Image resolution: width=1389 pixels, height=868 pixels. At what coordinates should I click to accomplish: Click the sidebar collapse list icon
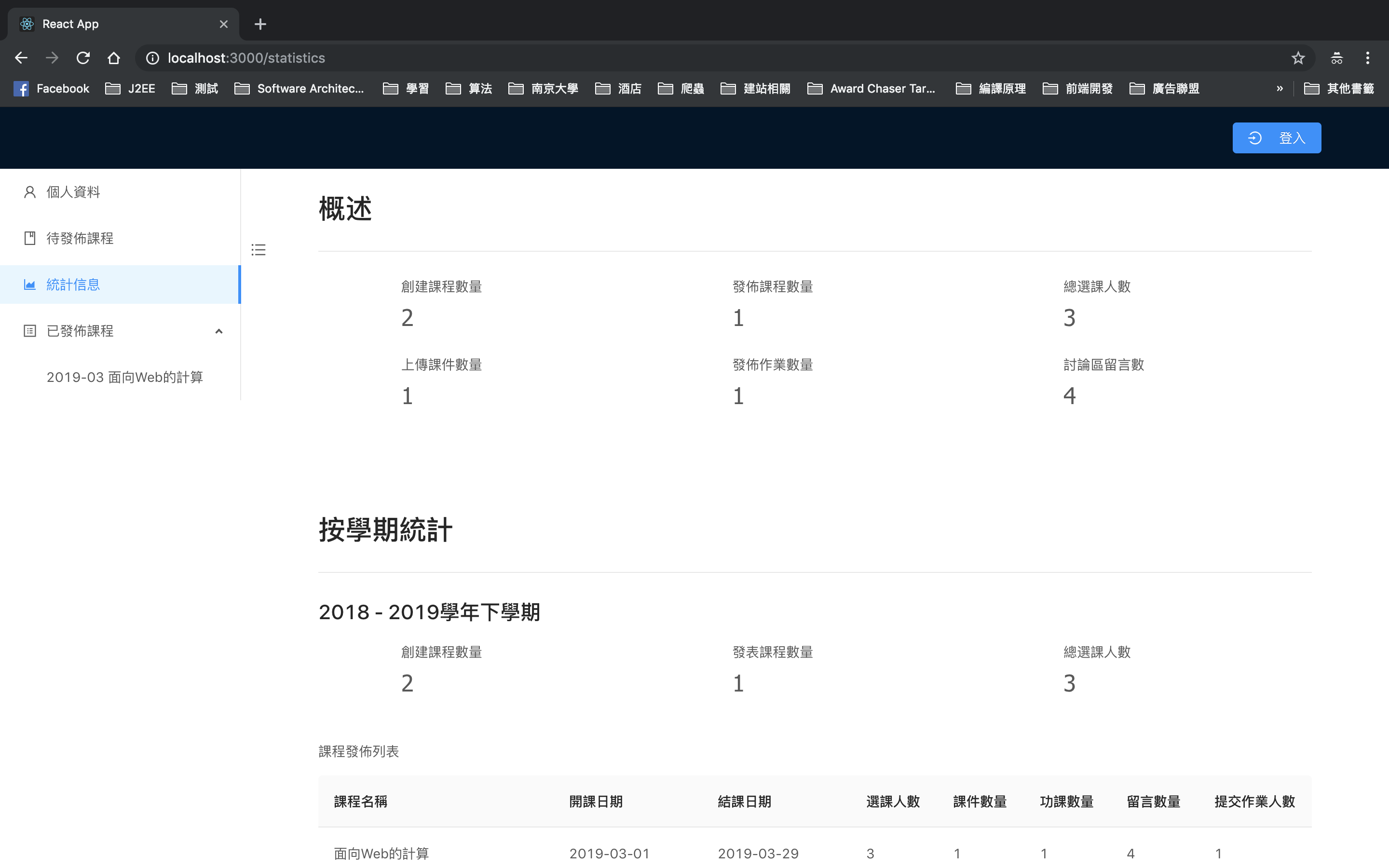(x=259, y=250)
